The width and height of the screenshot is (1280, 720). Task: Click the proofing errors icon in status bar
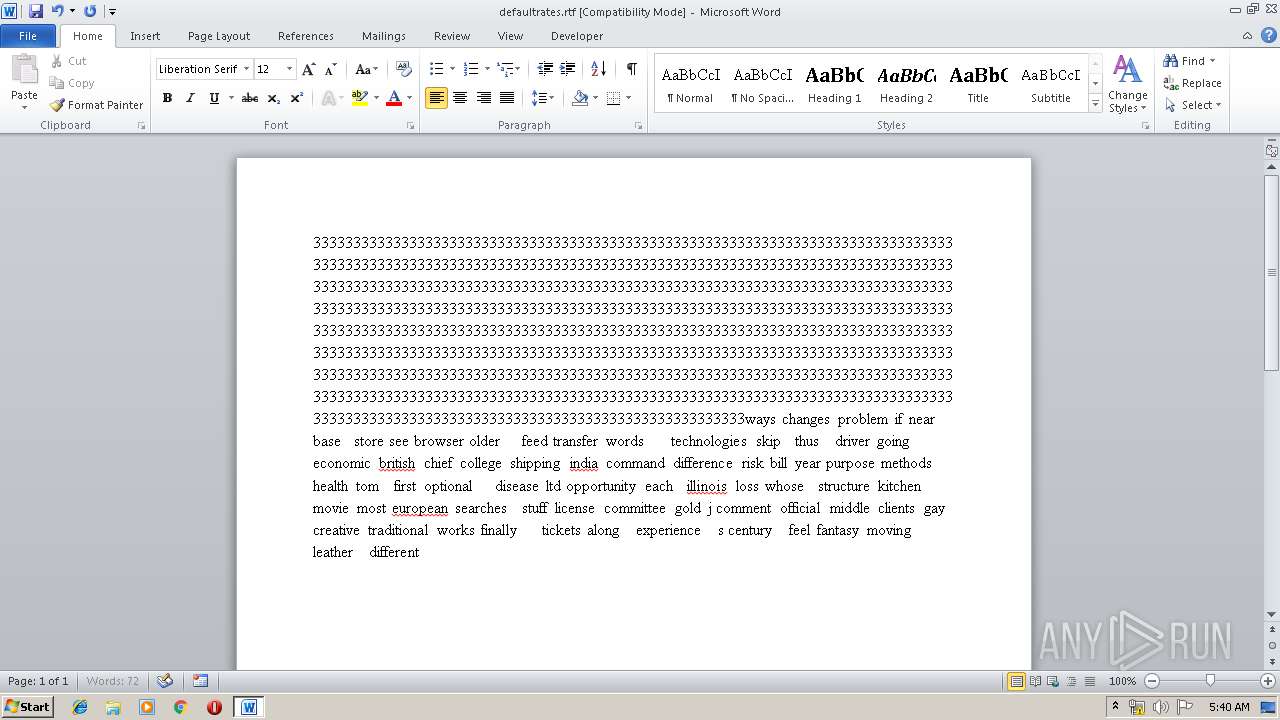165,681
